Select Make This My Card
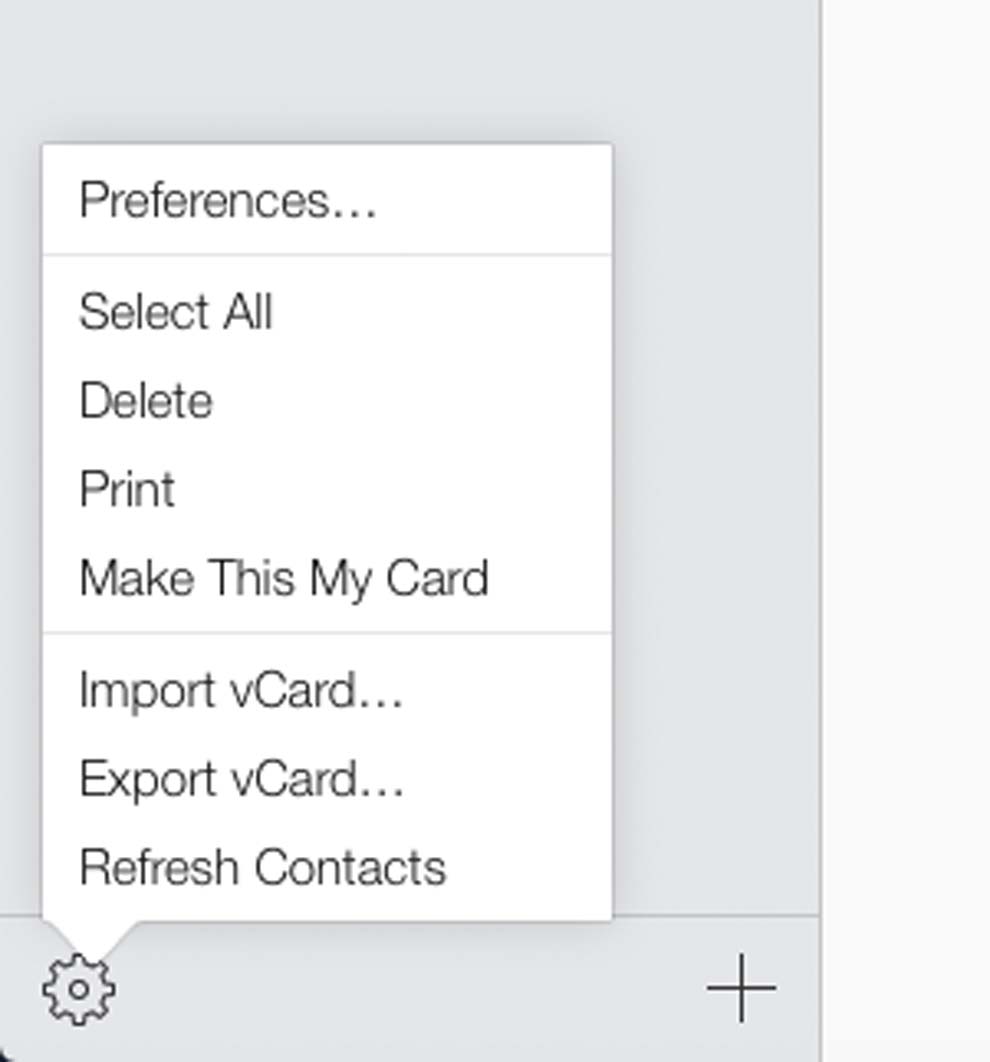Image resolution: width=990 pixels, height=1062 pixels. tap(327, 578)
